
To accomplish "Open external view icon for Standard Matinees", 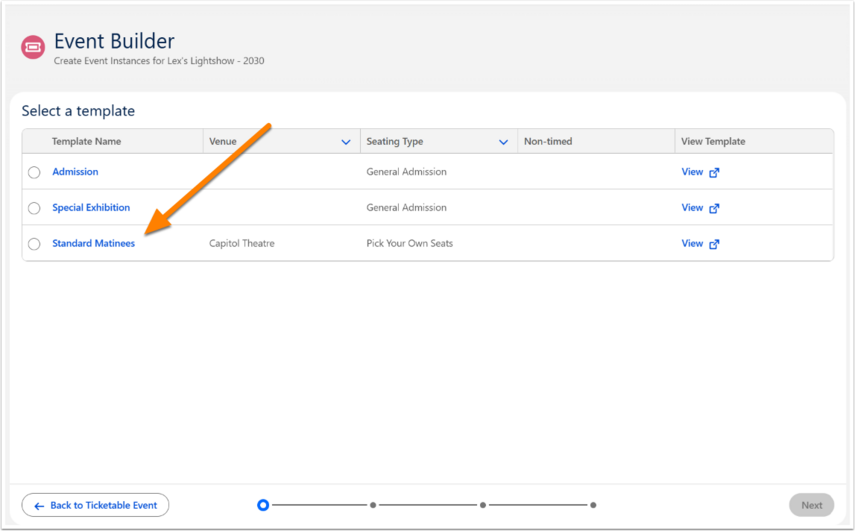I will click(714, 244).
